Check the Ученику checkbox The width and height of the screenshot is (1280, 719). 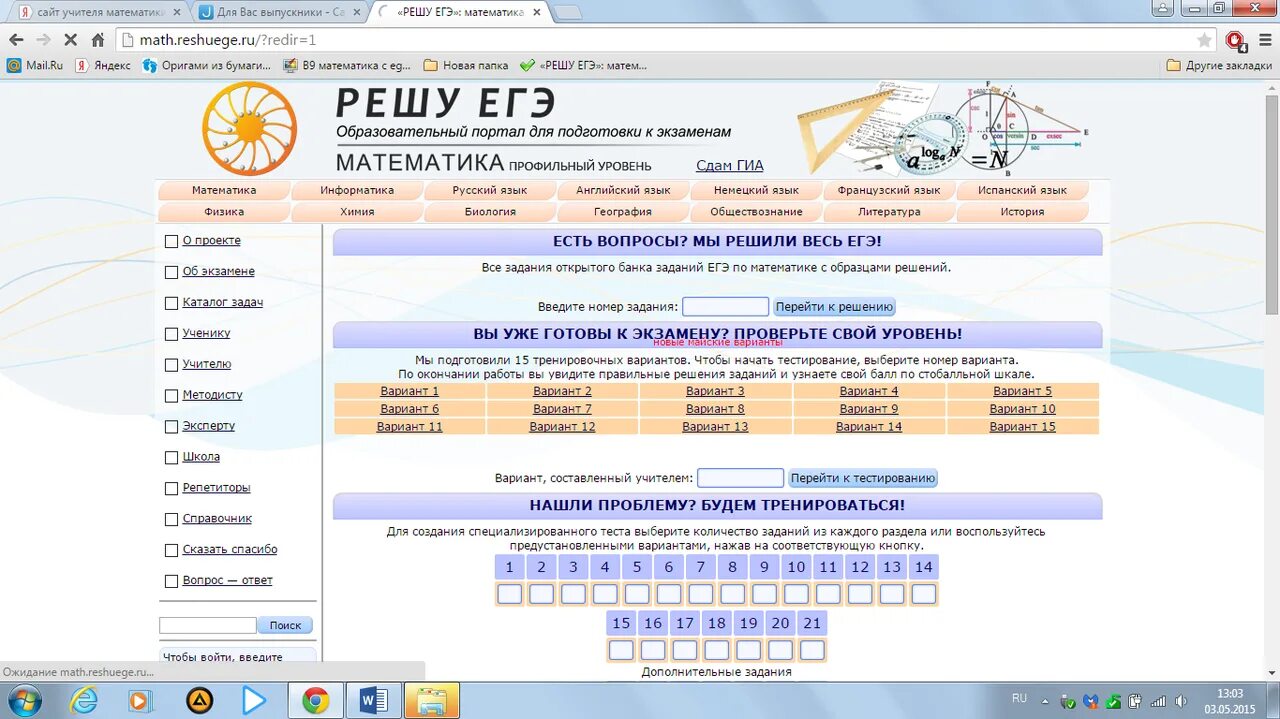pos(171,334)
